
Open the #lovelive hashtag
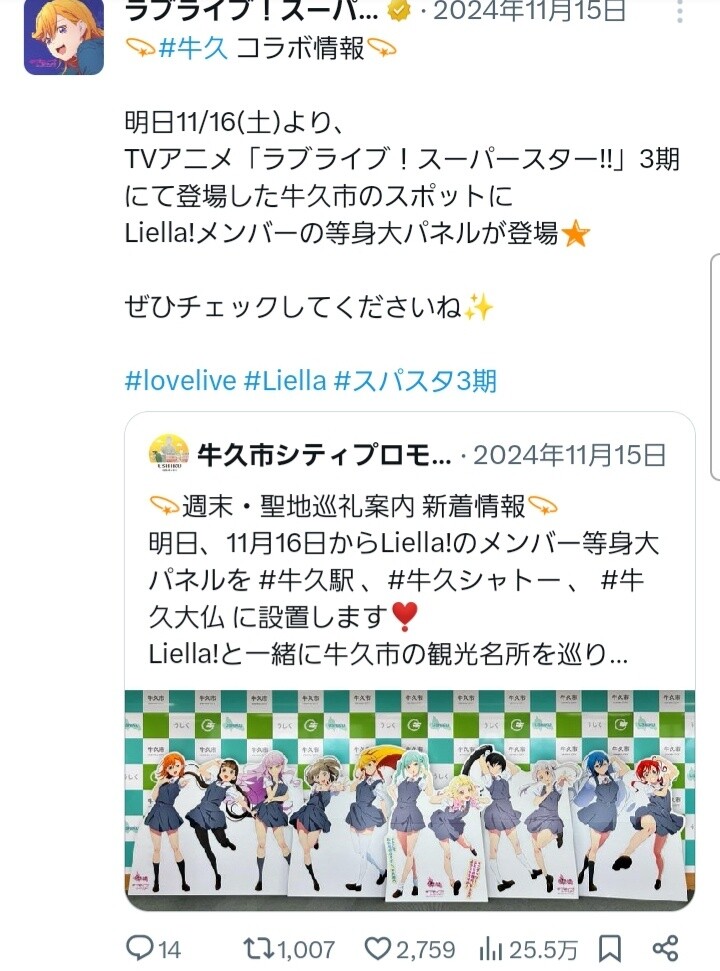click(x=180, y=380)
